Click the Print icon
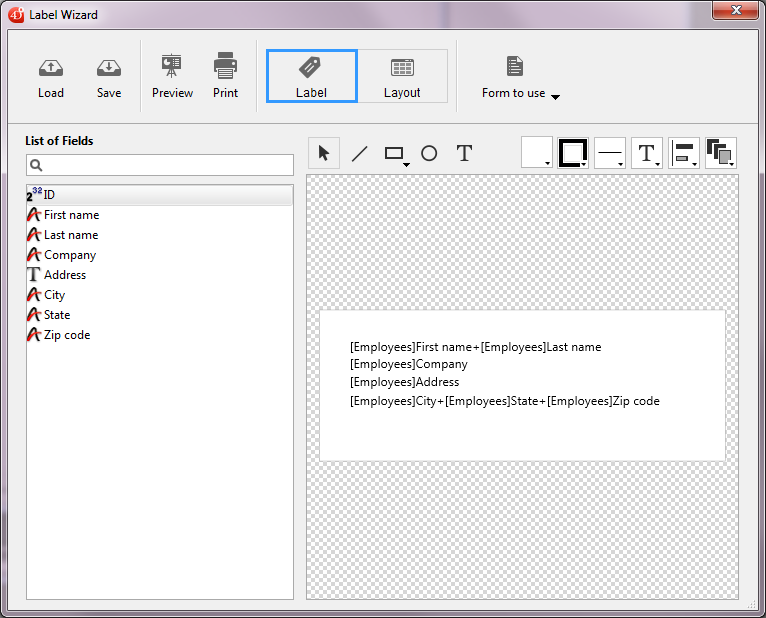Screen dimensions: 766x618 tap(225, 76)
